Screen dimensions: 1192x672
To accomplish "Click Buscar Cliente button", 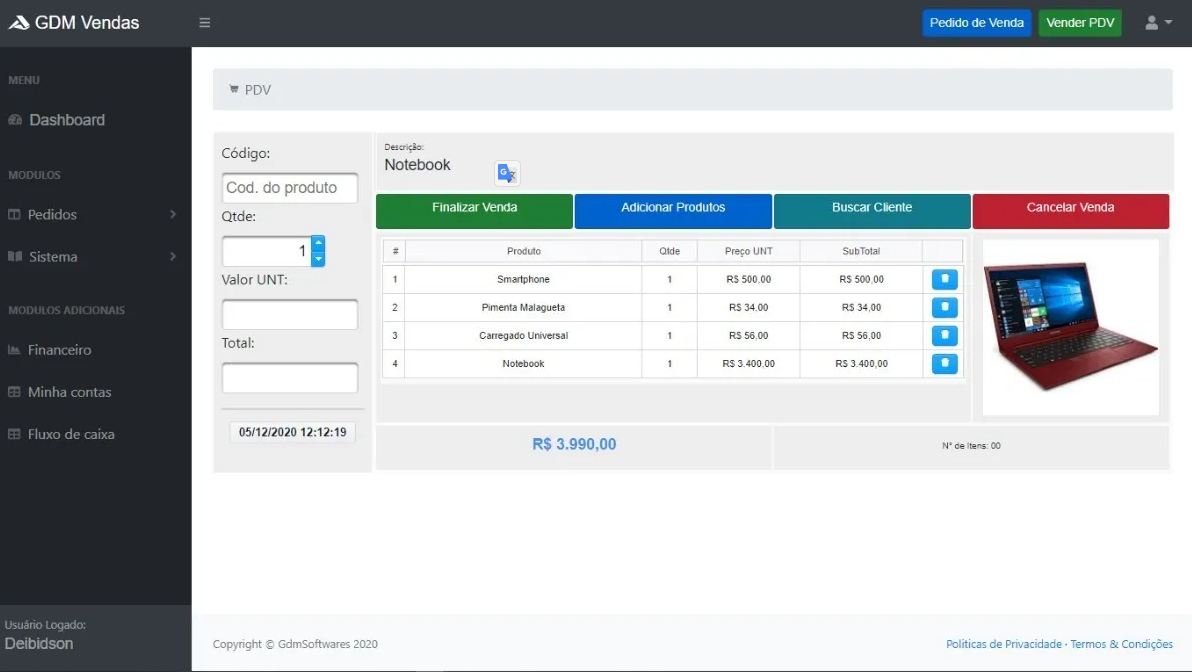I will 871,208.
